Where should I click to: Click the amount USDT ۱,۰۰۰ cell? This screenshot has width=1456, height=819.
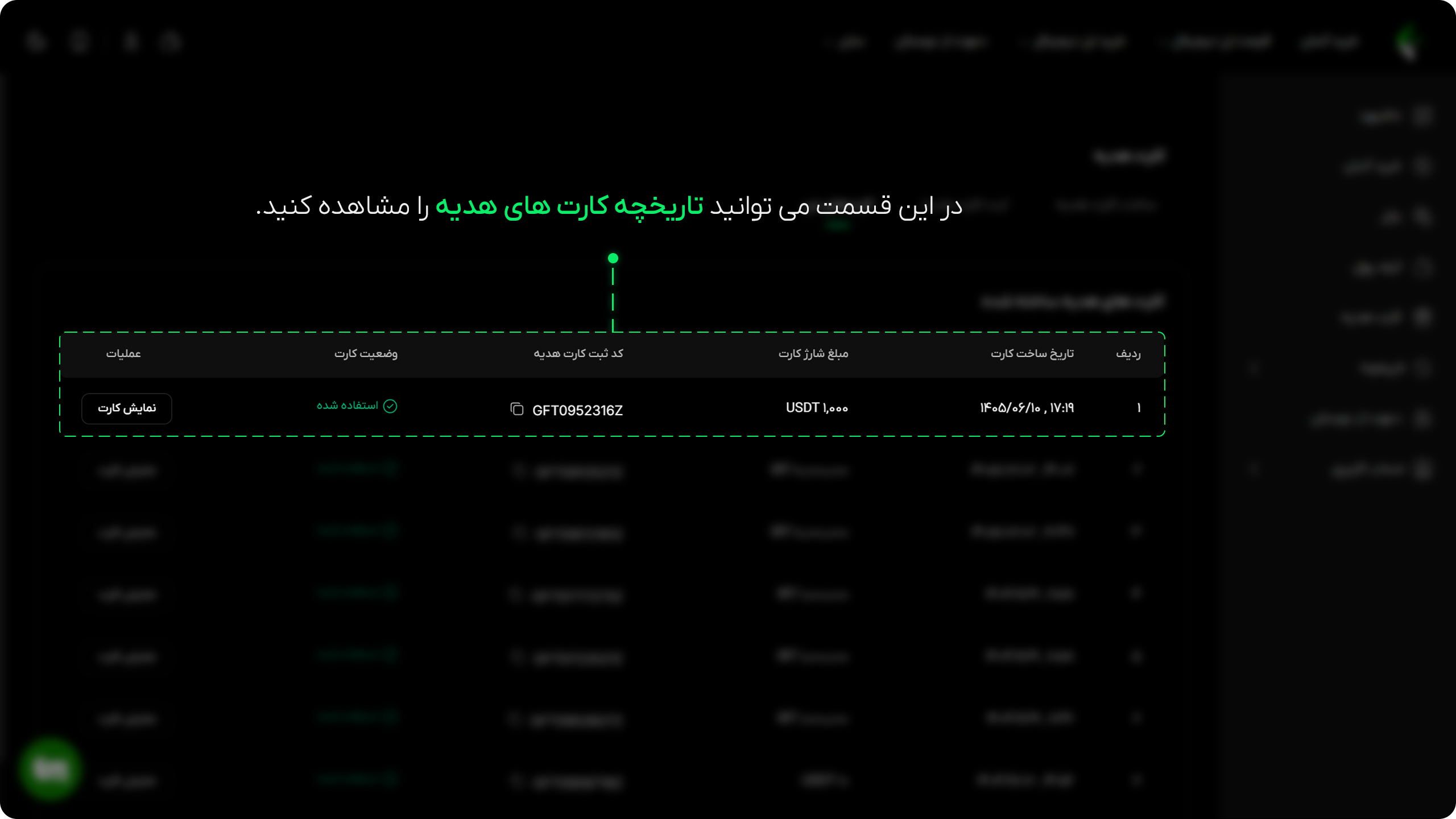[817, 408]
